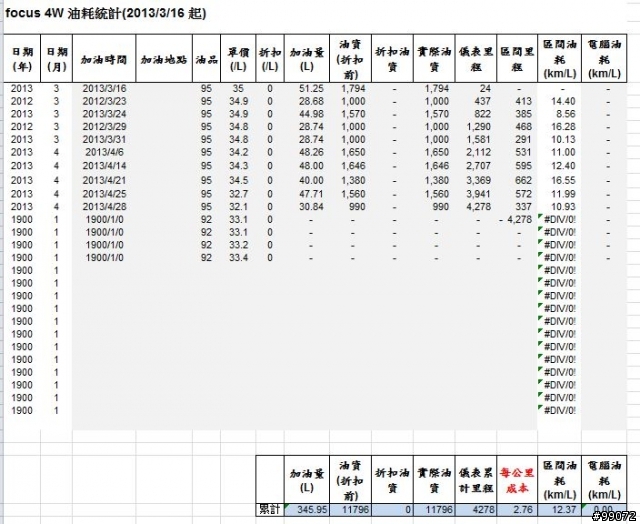Viewport: 640px width, 524px height.
Task: Select cost-per-km cell 2.76
Action: click(x=517, y=509)
